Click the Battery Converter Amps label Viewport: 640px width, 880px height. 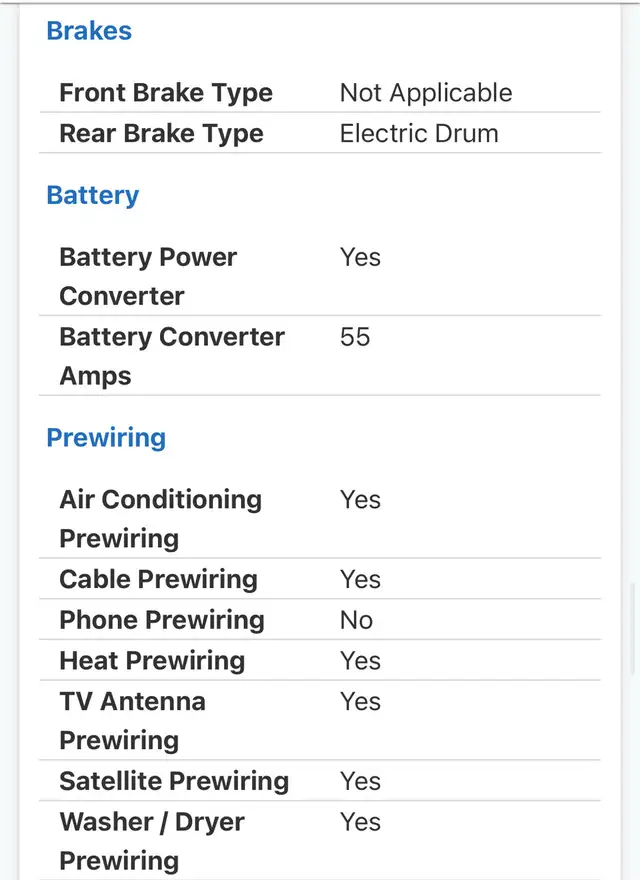pos(172,356)
